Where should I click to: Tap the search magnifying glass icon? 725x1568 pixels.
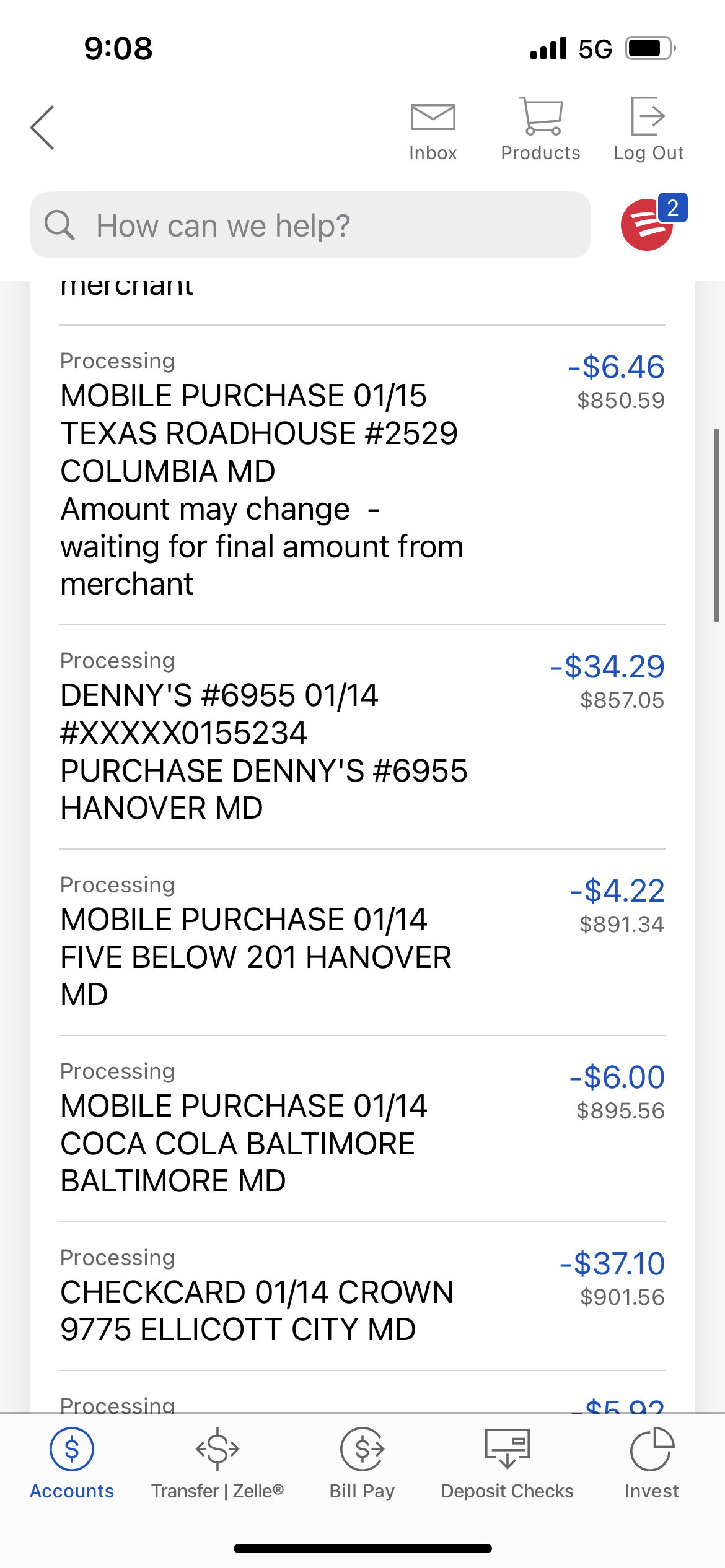60,225
